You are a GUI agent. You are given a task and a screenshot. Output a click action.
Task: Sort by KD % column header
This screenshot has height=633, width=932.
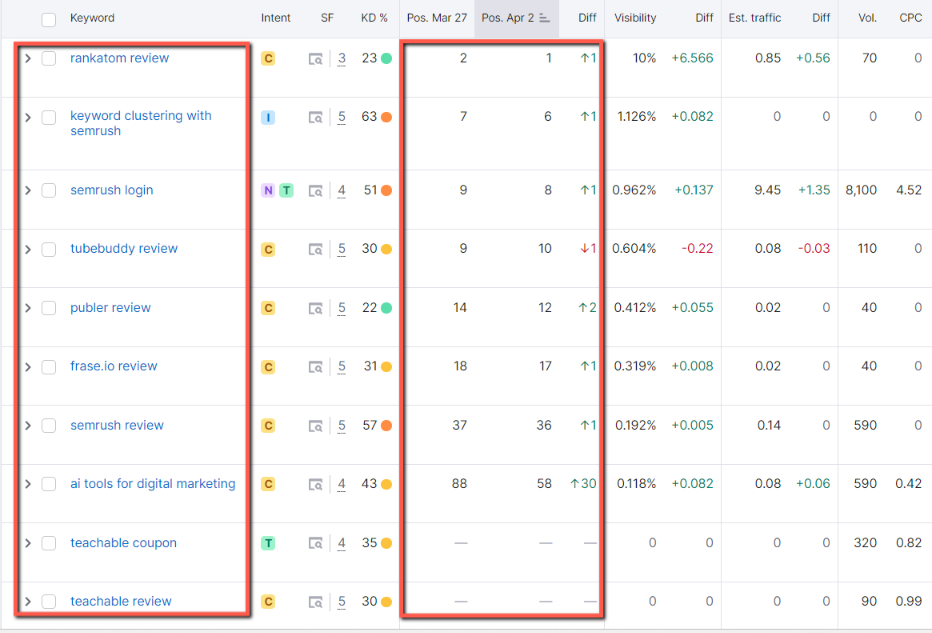pos(374,18)
